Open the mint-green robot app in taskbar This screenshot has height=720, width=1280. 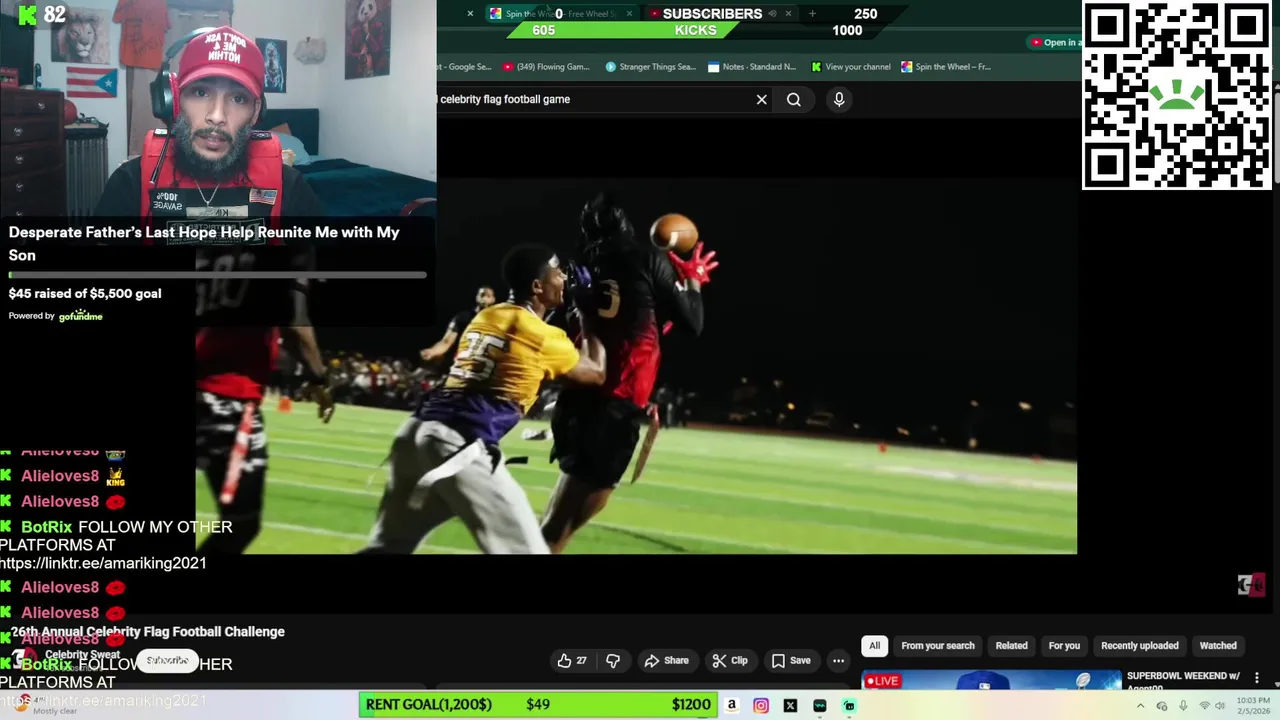tap(849, 705)
